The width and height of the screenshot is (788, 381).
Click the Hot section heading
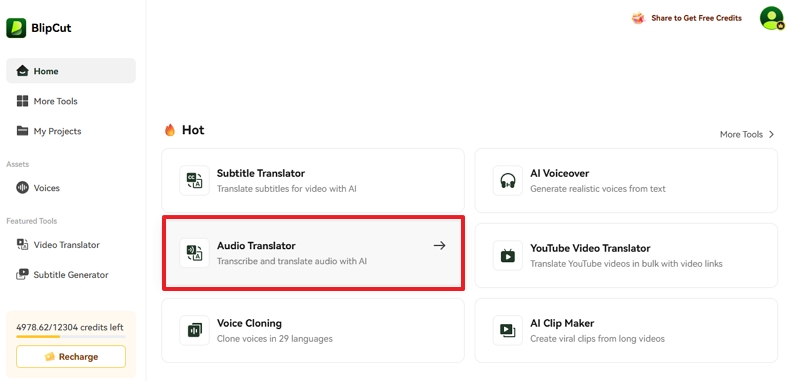(193, 130)
